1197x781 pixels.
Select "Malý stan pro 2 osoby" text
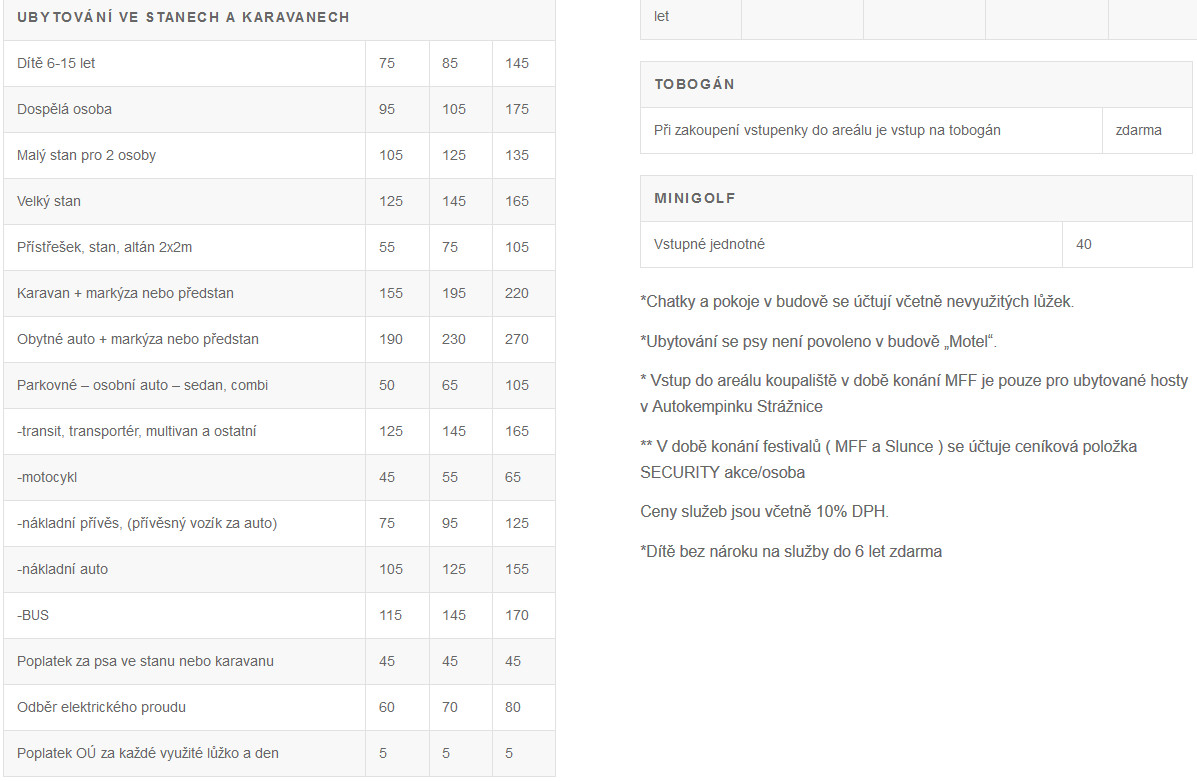(87, 155)
